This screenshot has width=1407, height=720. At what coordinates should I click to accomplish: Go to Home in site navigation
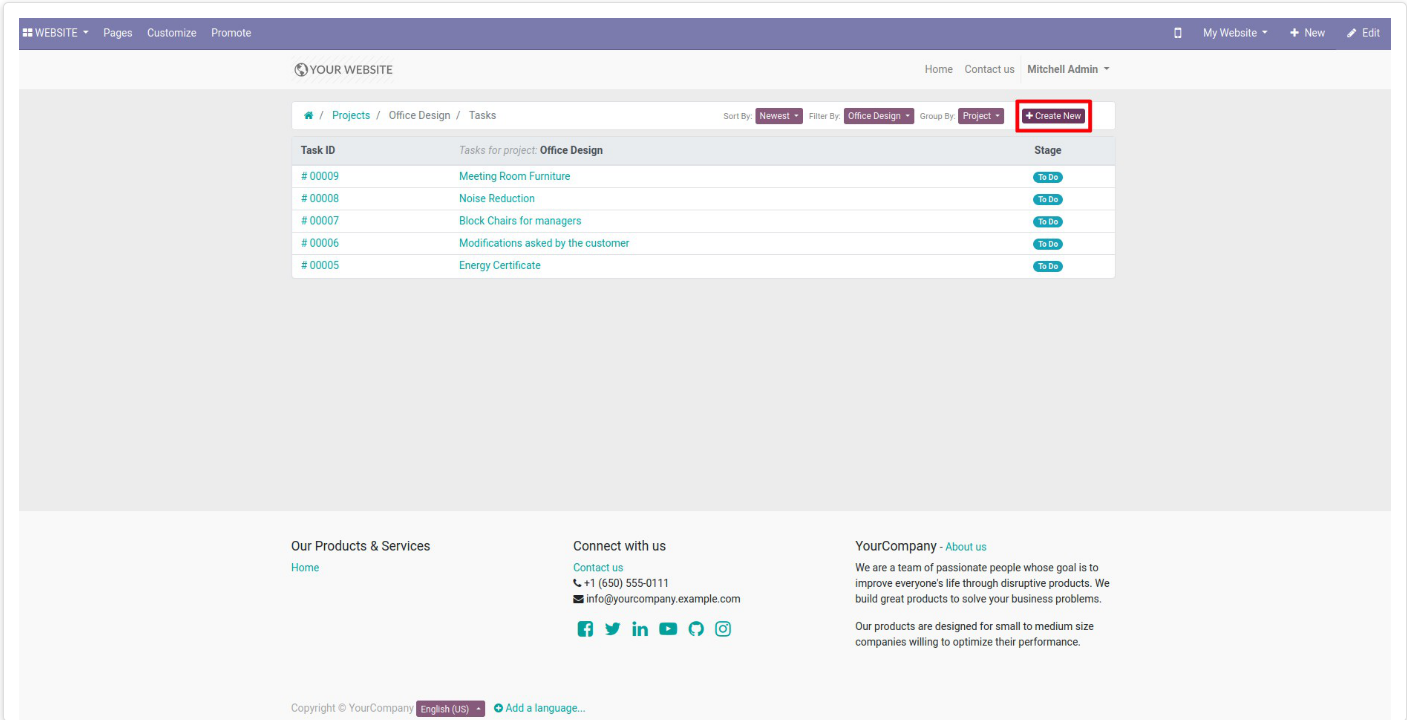click(x=939, y=70)
